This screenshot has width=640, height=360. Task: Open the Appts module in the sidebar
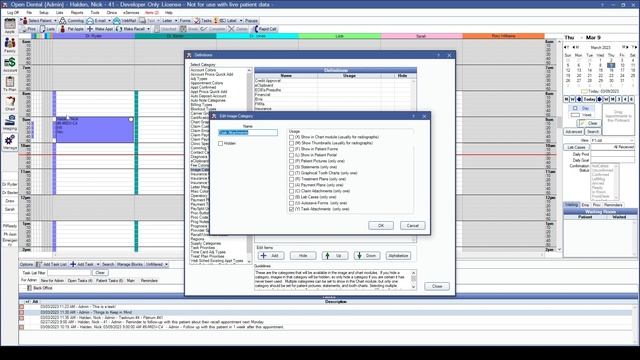pyautogui.click(x=10, y=26)
